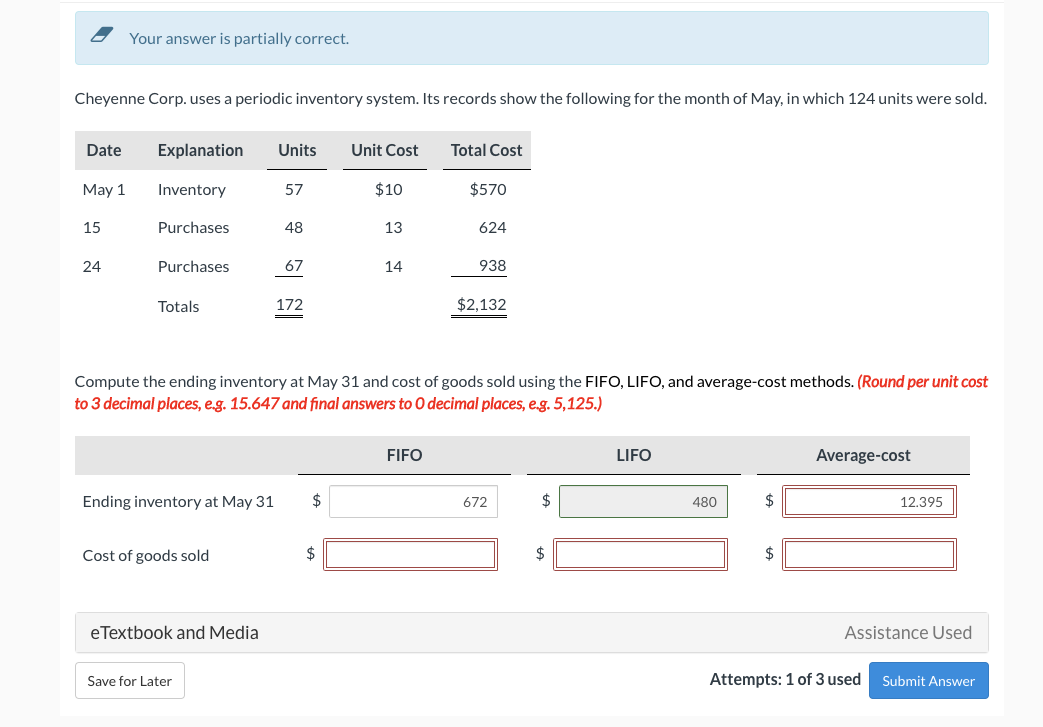
Task: Click the LIFO cost of goods sold field
Action: point(641,554)
